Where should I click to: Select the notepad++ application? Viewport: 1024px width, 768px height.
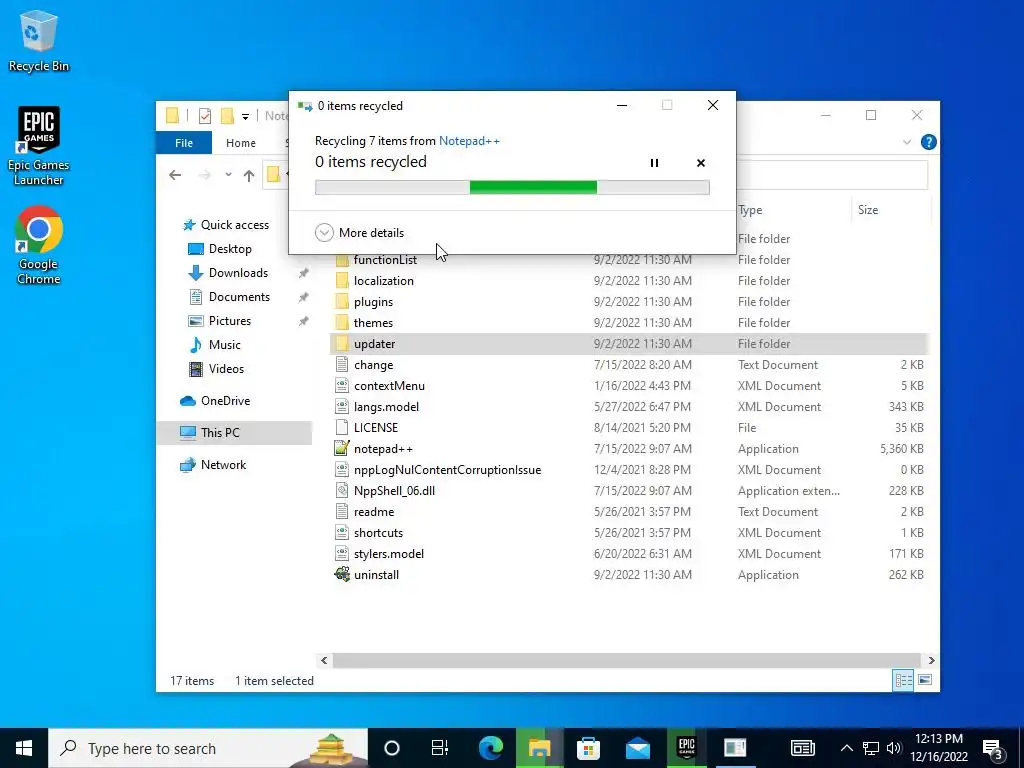point(383,449)
